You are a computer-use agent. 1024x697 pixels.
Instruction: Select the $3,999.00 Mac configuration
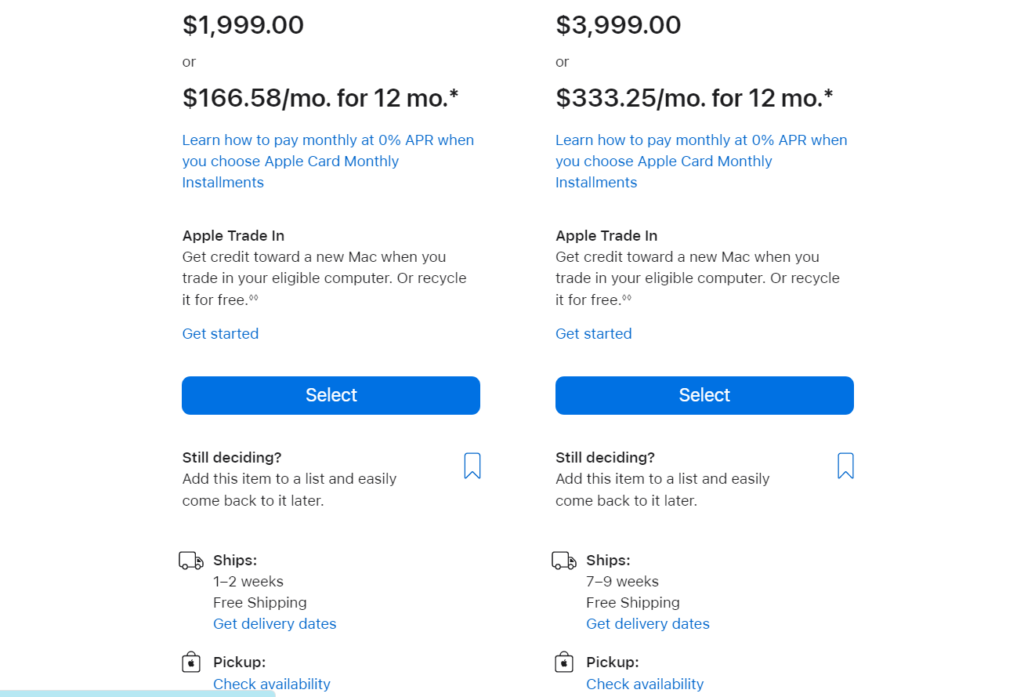click(x=704, y=395)
